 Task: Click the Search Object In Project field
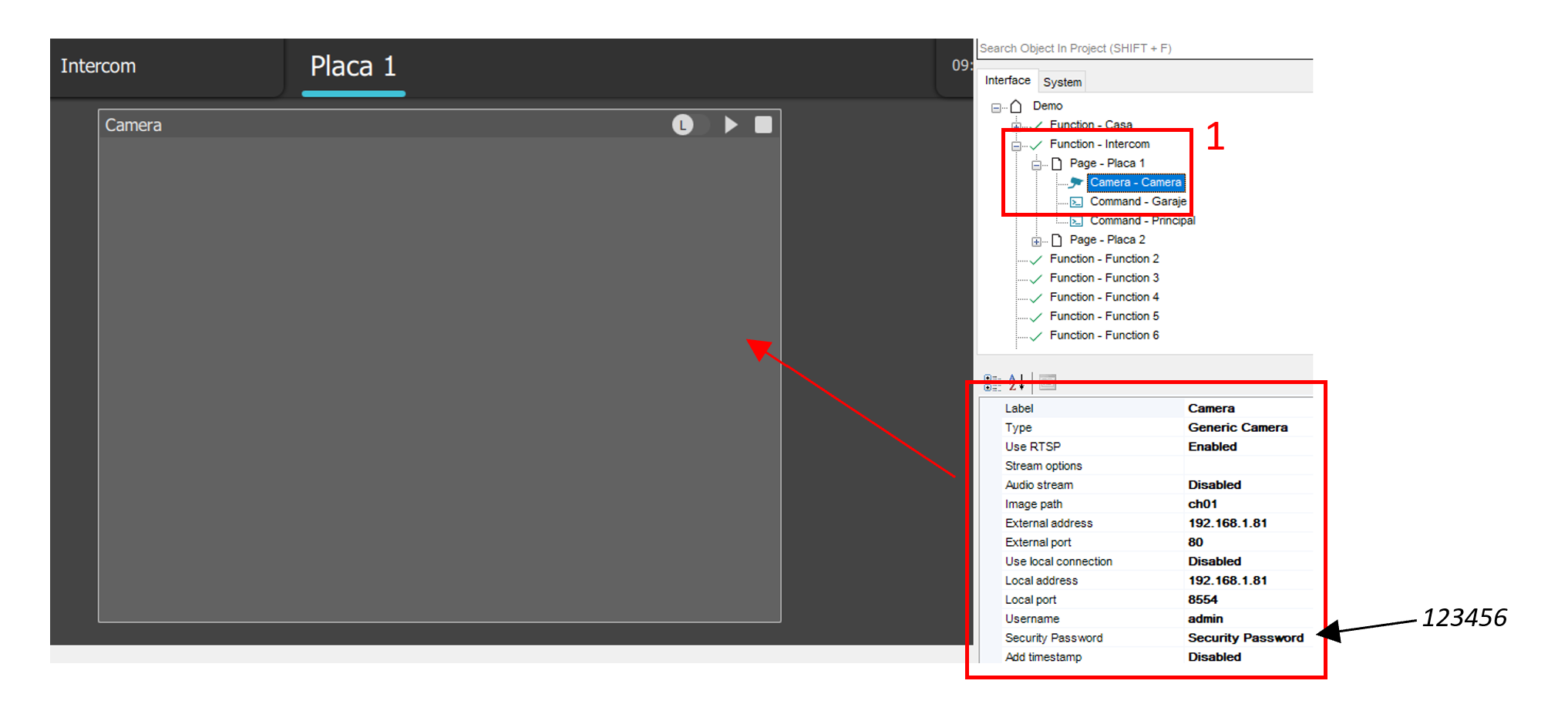click(1144, 49)
